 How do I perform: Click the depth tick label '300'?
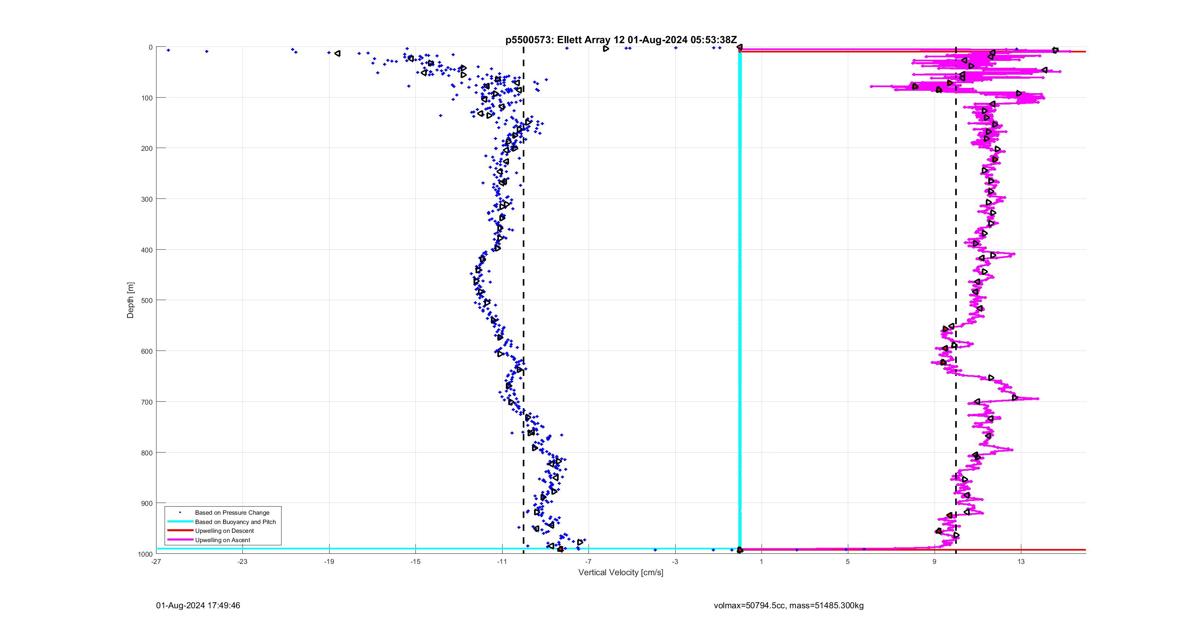point(145,199)
